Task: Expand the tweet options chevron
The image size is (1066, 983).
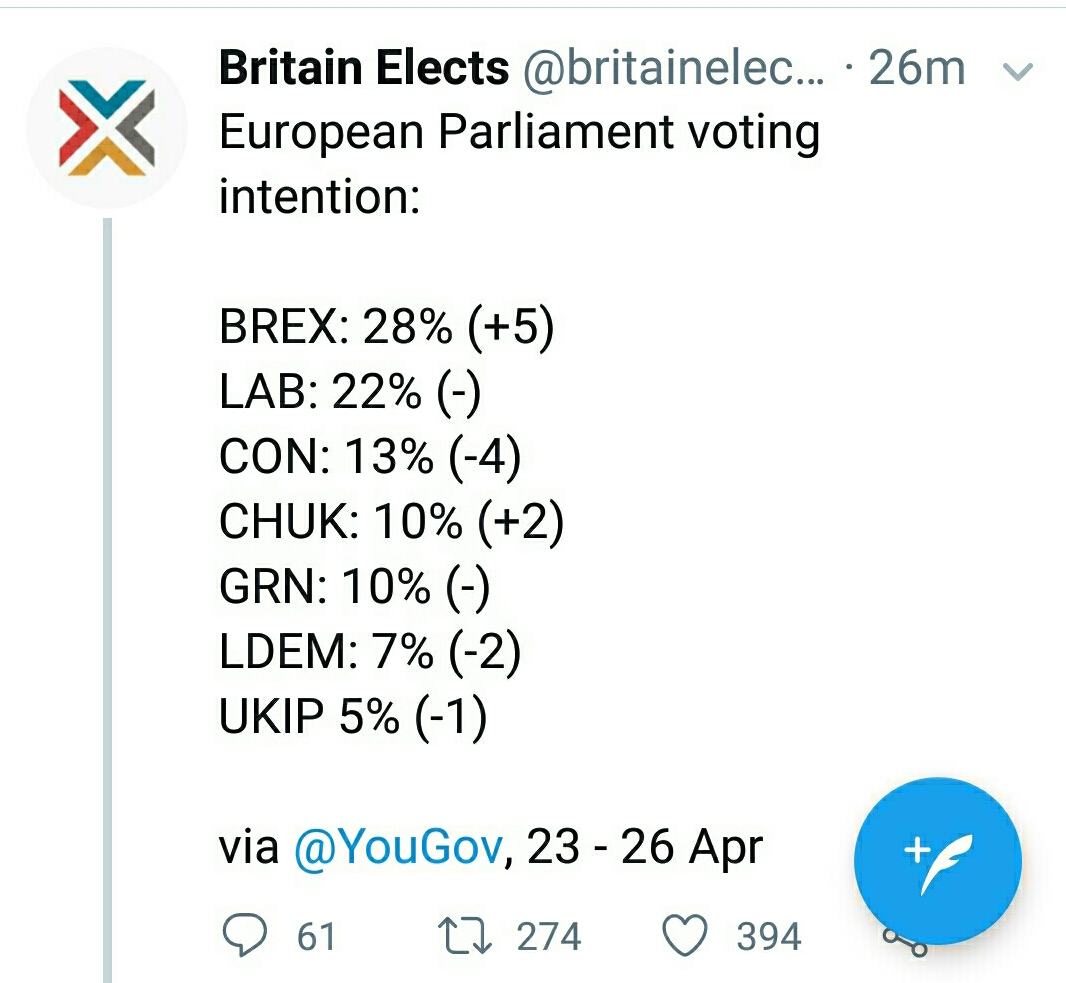Action: [x=1017, y=71]
